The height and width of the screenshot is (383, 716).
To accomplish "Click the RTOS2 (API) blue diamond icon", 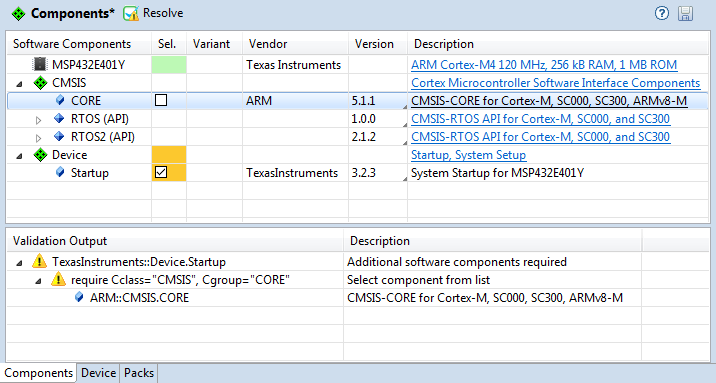I will coord(59,136).
